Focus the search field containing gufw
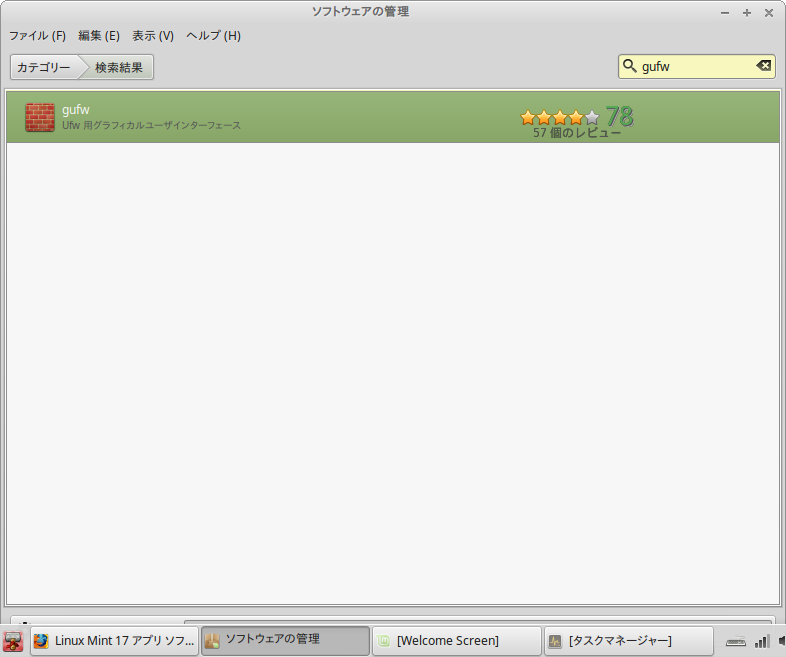 pos(697,67)
